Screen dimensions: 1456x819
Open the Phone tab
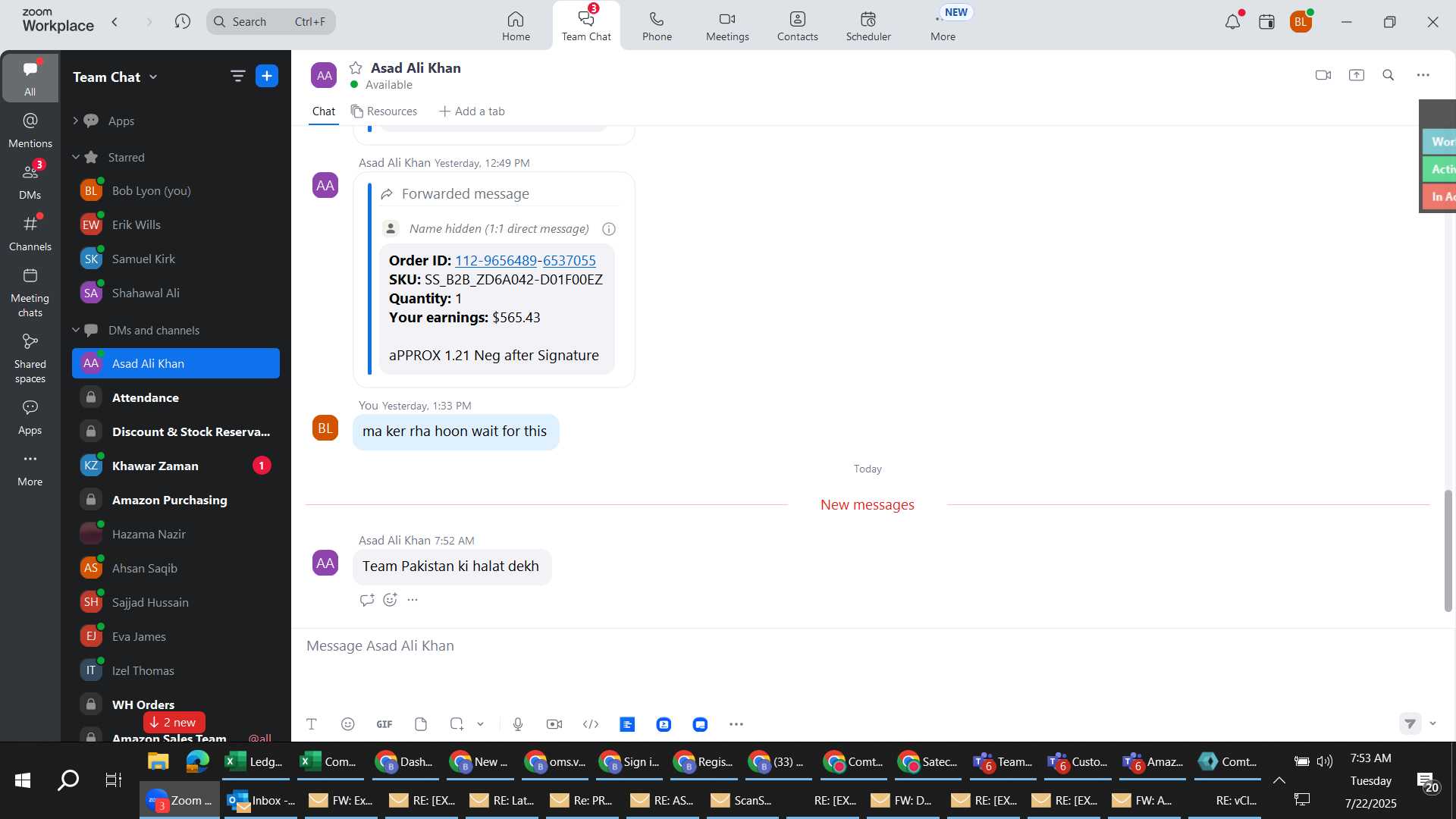pyautogui.click(x=657, y=26)
